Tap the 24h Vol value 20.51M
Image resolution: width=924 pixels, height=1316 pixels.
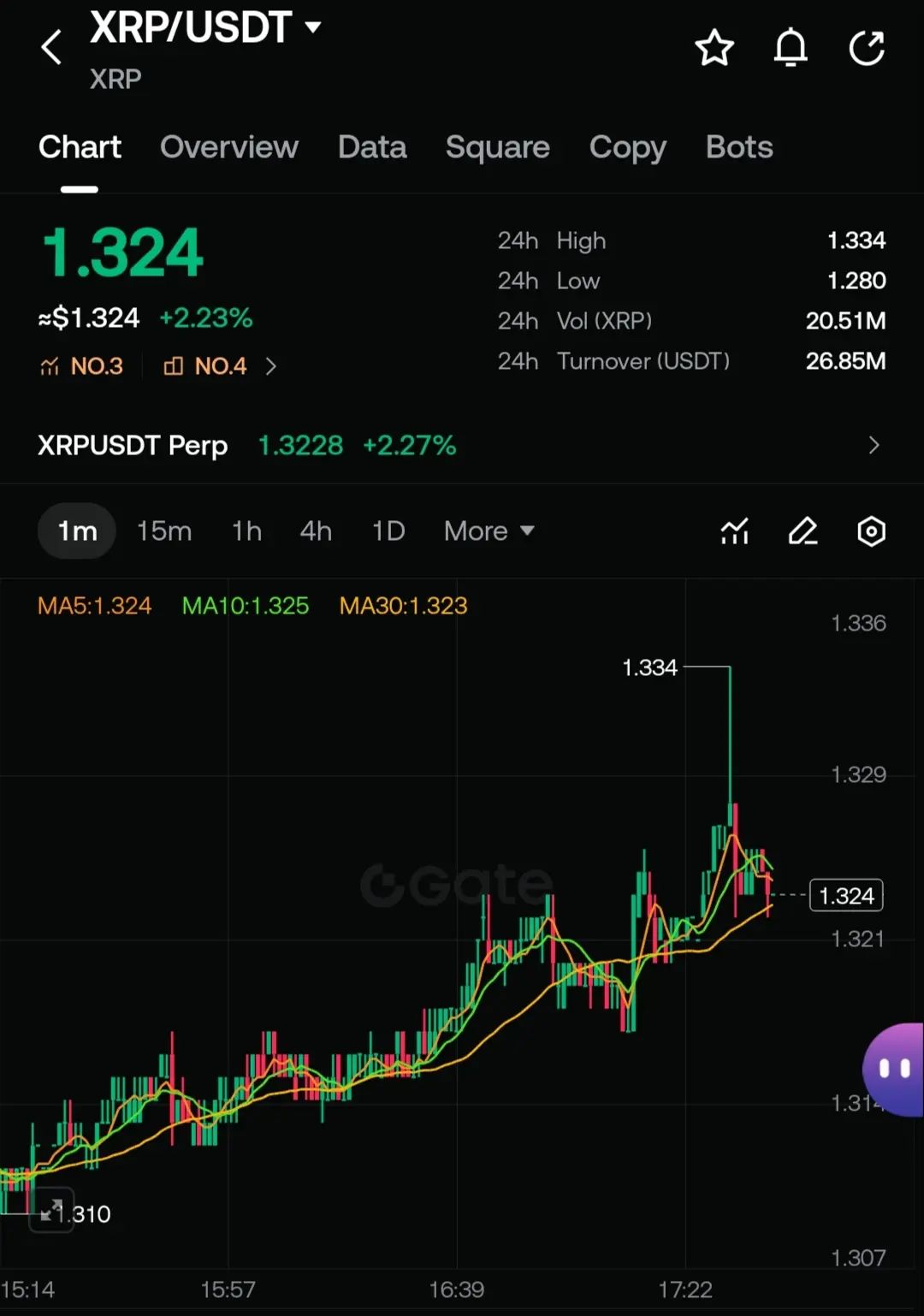(845, 321)
